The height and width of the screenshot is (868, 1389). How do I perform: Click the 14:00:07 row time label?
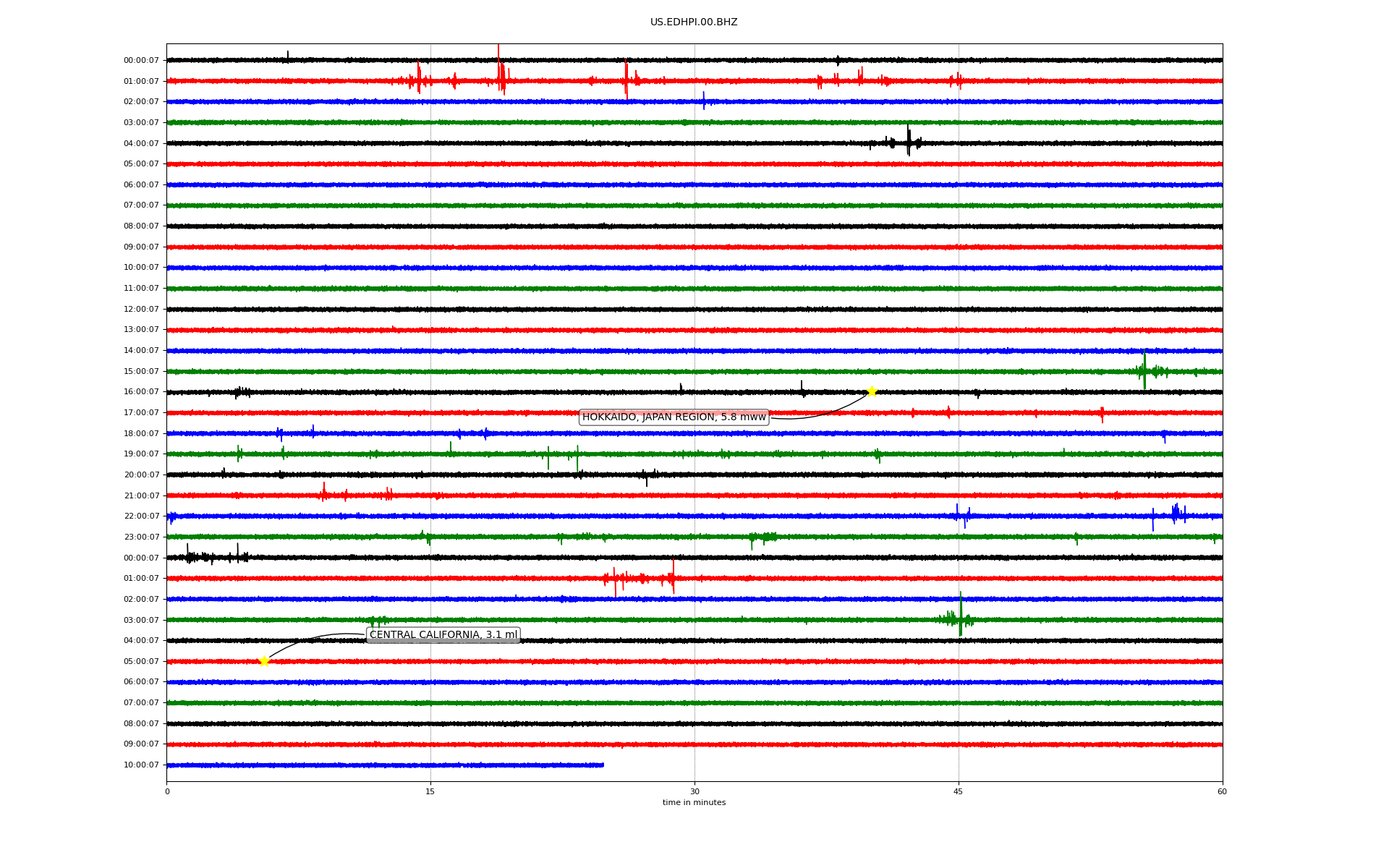(141, 351)
